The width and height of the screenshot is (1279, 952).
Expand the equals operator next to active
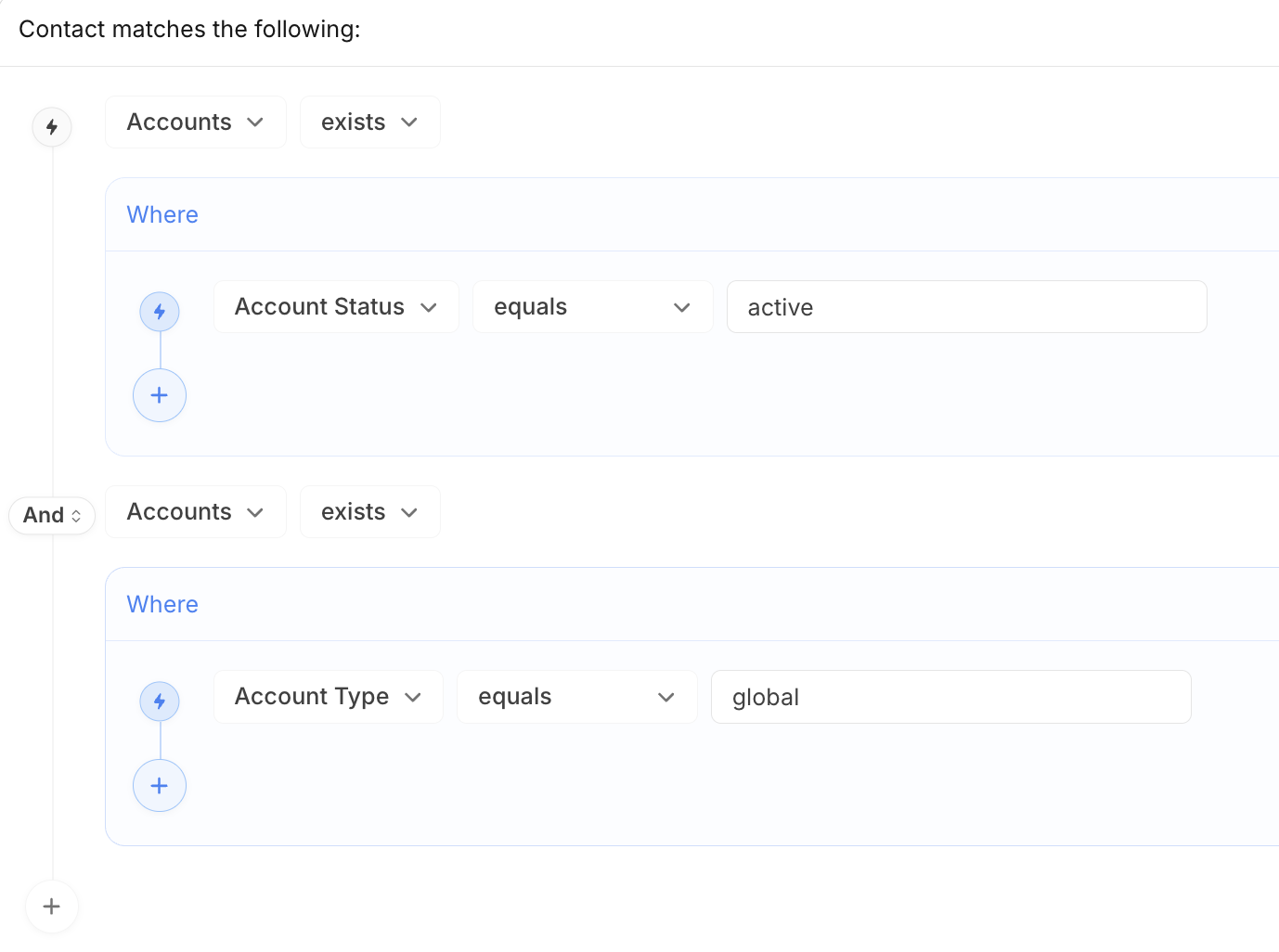[x=591, y=307]
